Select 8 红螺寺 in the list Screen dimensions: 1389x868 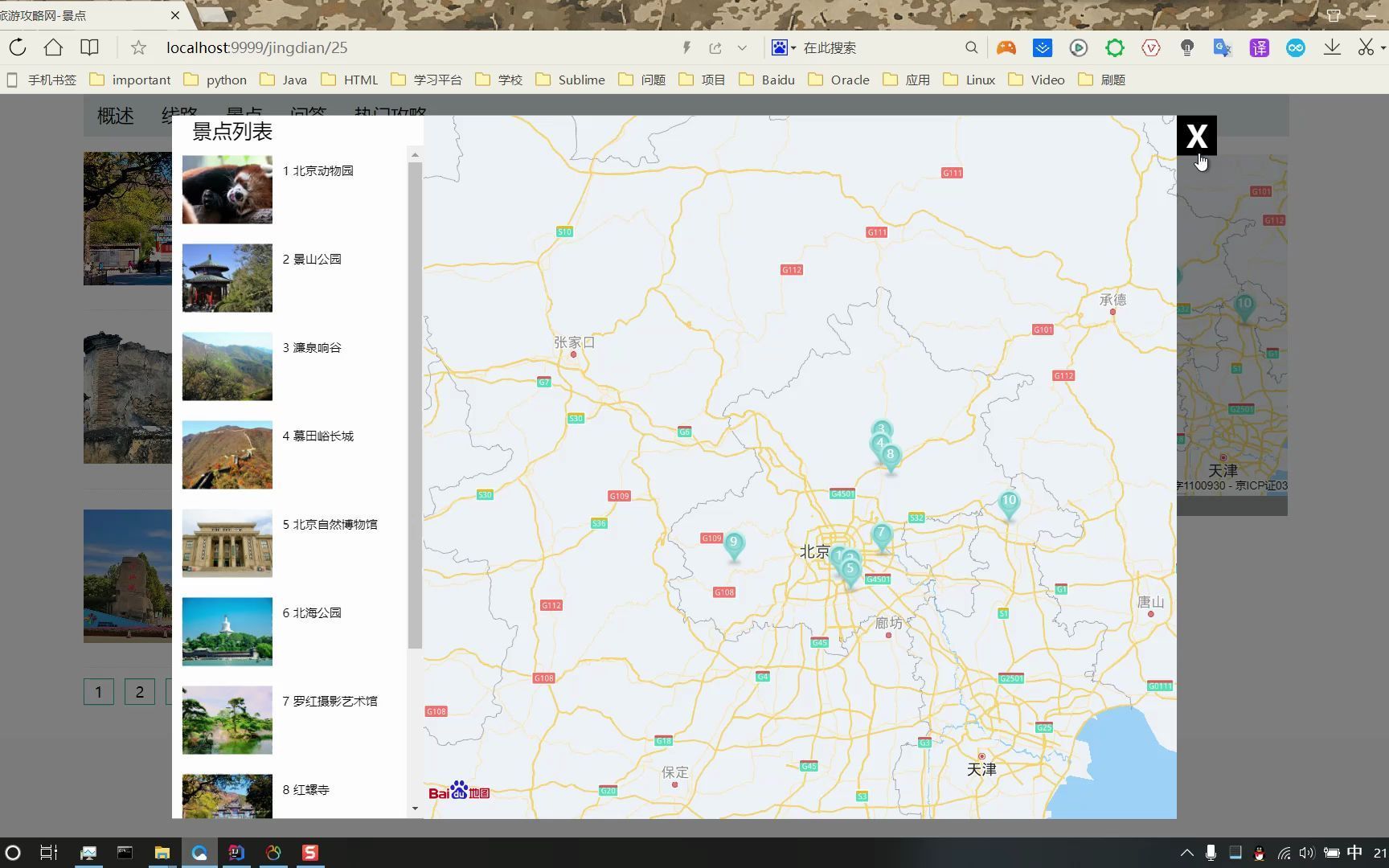tap(305, 789)
